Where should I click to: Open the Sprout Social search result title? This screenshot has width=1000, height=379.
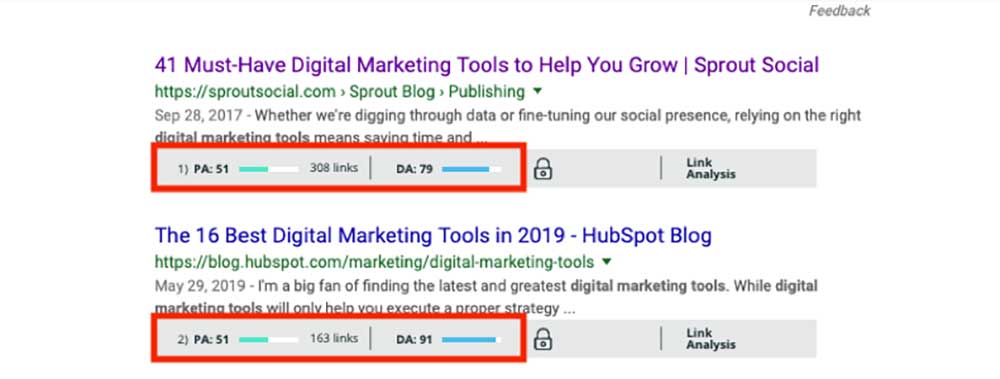[487, 64]
